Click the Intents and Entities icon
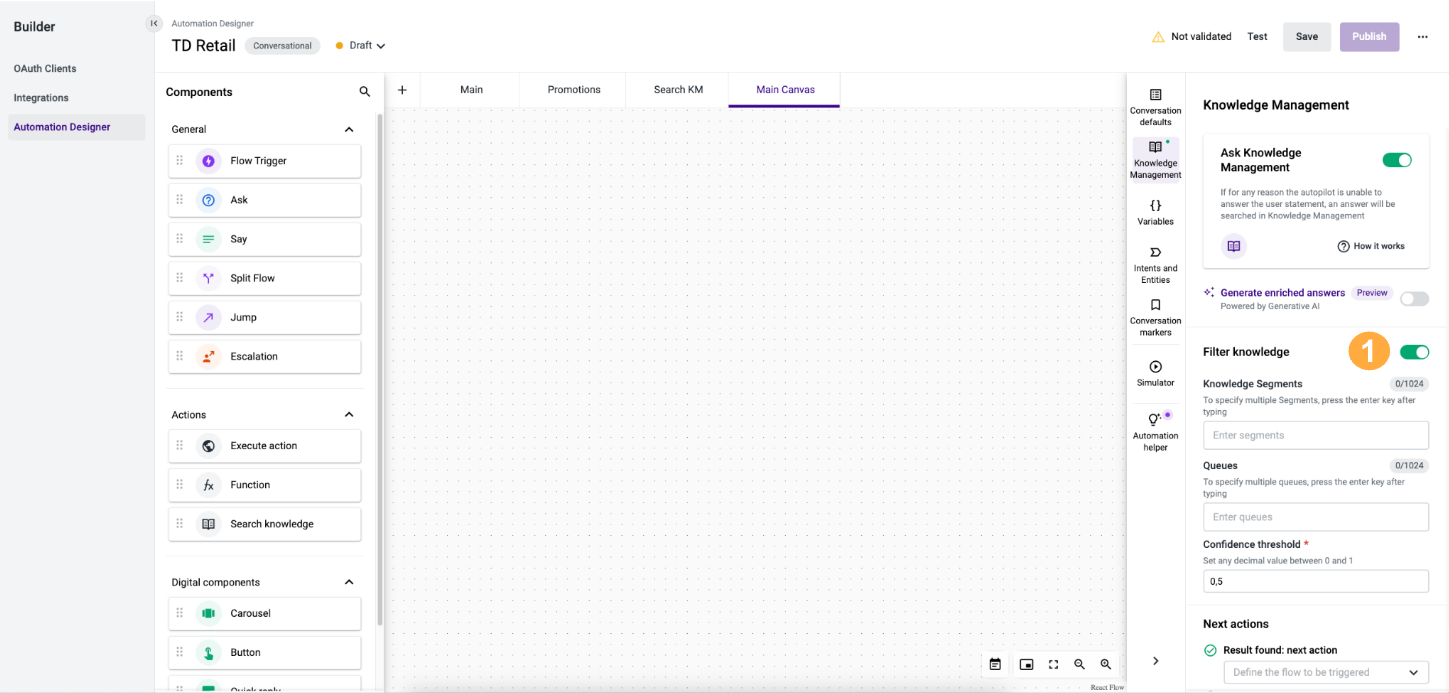 point(1155,252)
